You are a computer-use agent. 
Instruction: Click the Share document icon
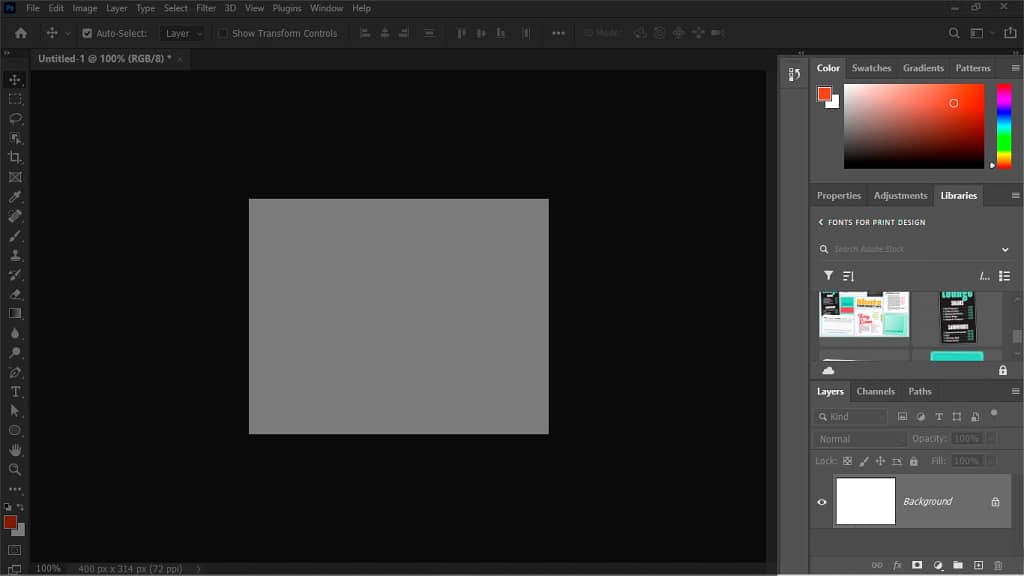coord(1010,33)
